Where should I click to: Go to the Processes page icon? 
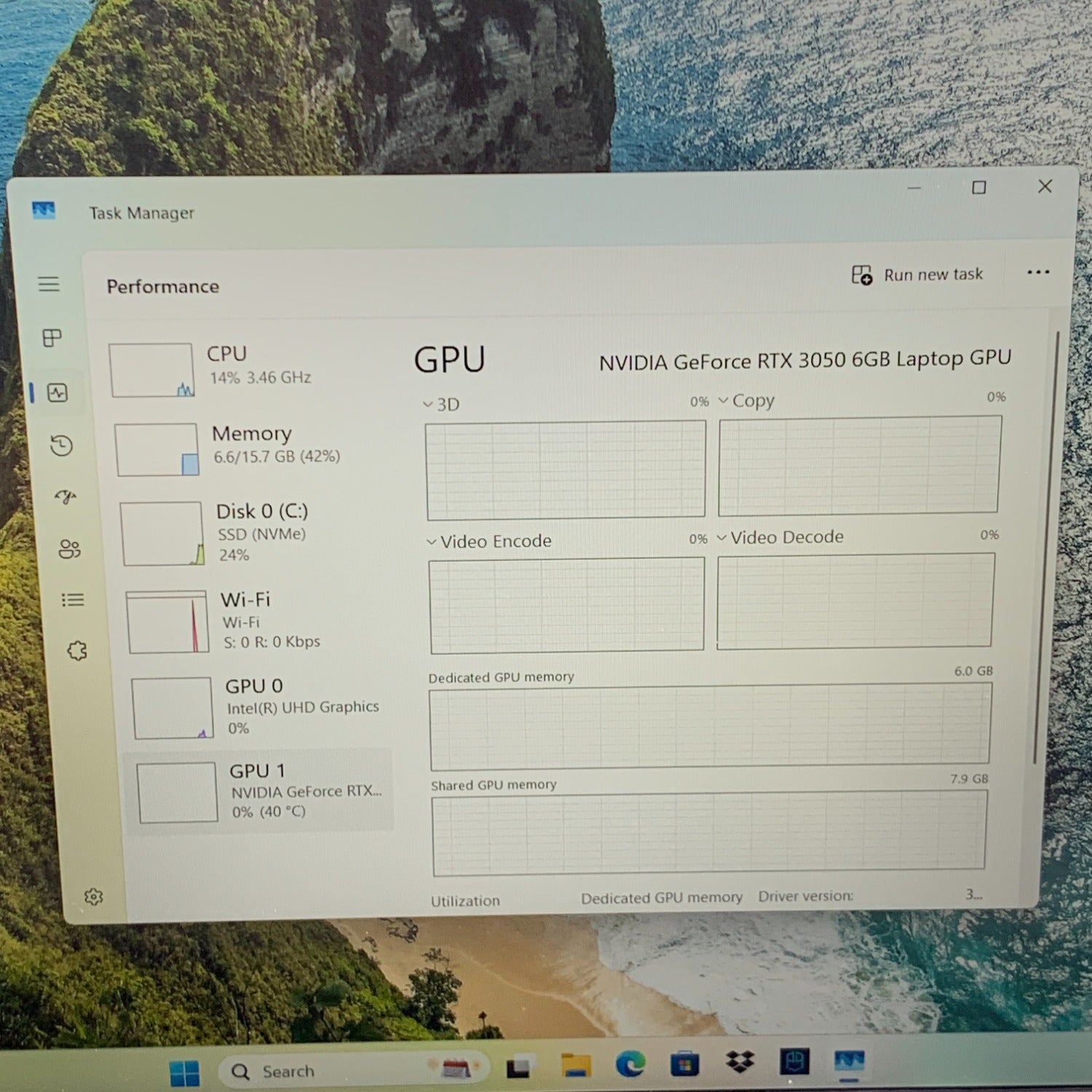coord(52,338)
